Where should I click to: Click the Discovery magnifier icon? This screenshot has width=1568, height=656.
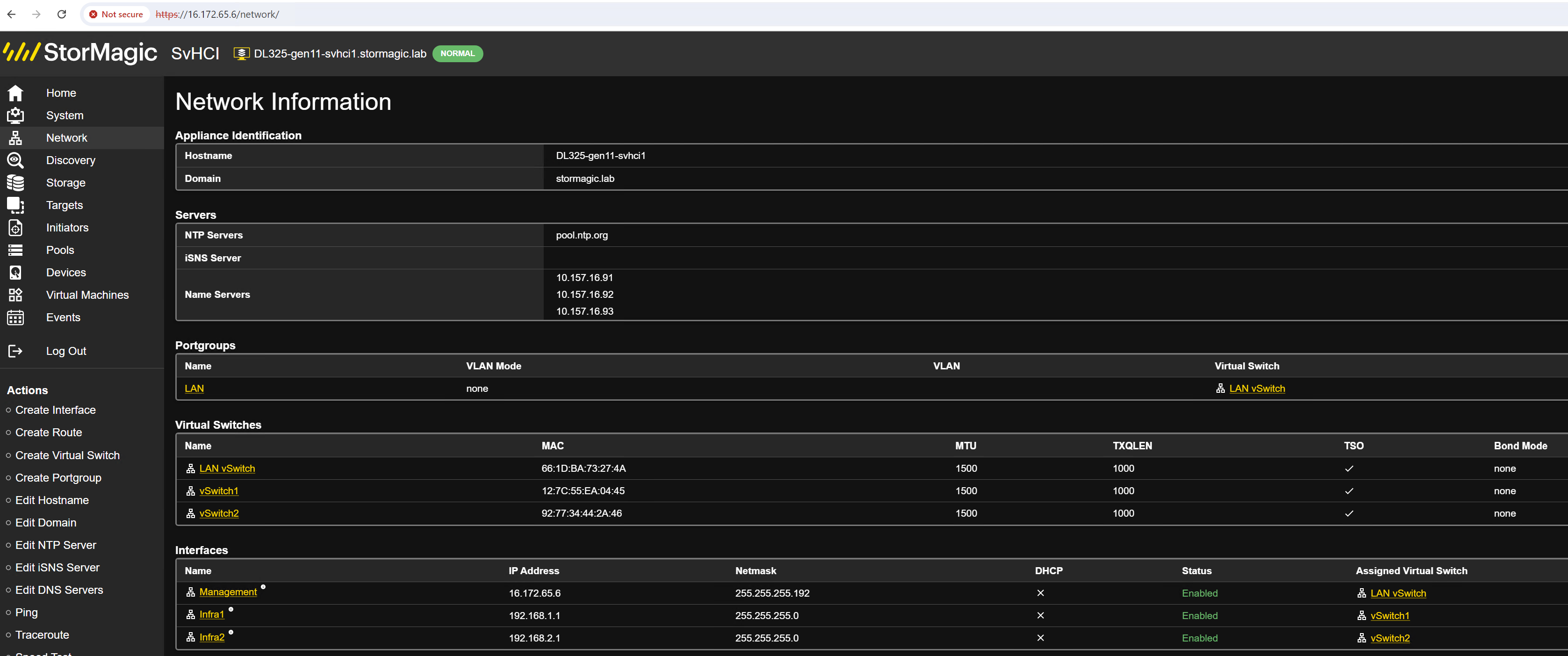click(15, 161)
